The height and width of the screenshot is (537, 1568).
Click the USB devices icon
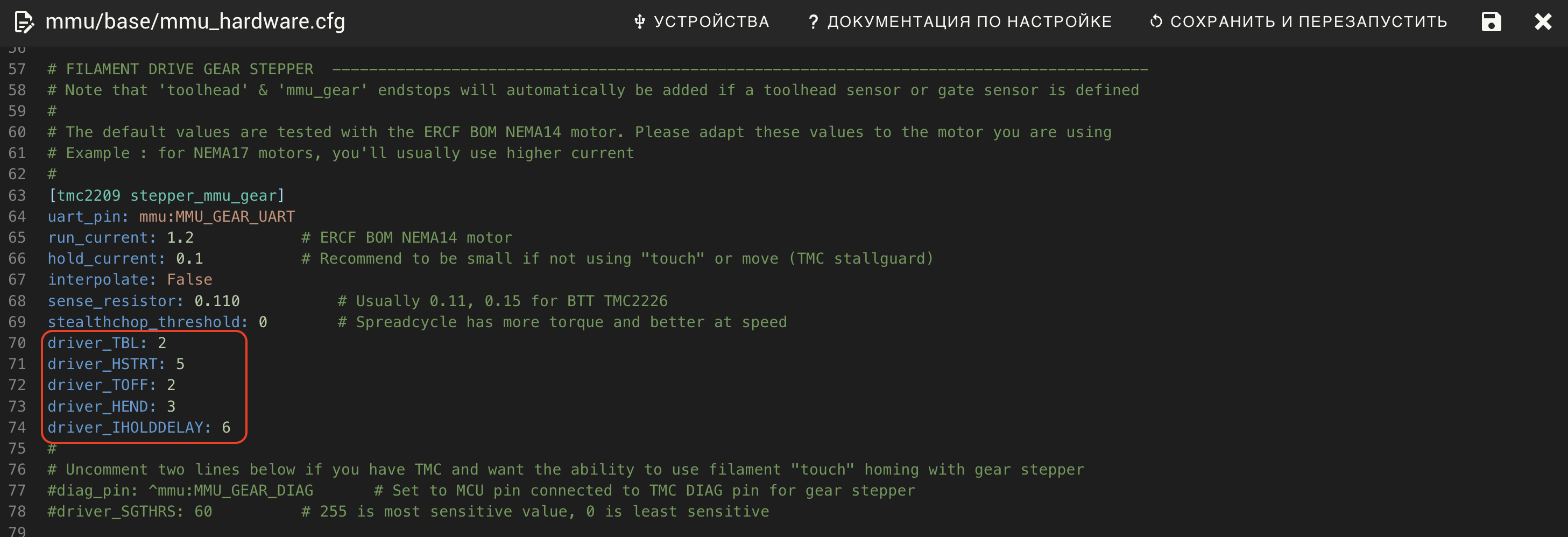[x=639, y=22]
